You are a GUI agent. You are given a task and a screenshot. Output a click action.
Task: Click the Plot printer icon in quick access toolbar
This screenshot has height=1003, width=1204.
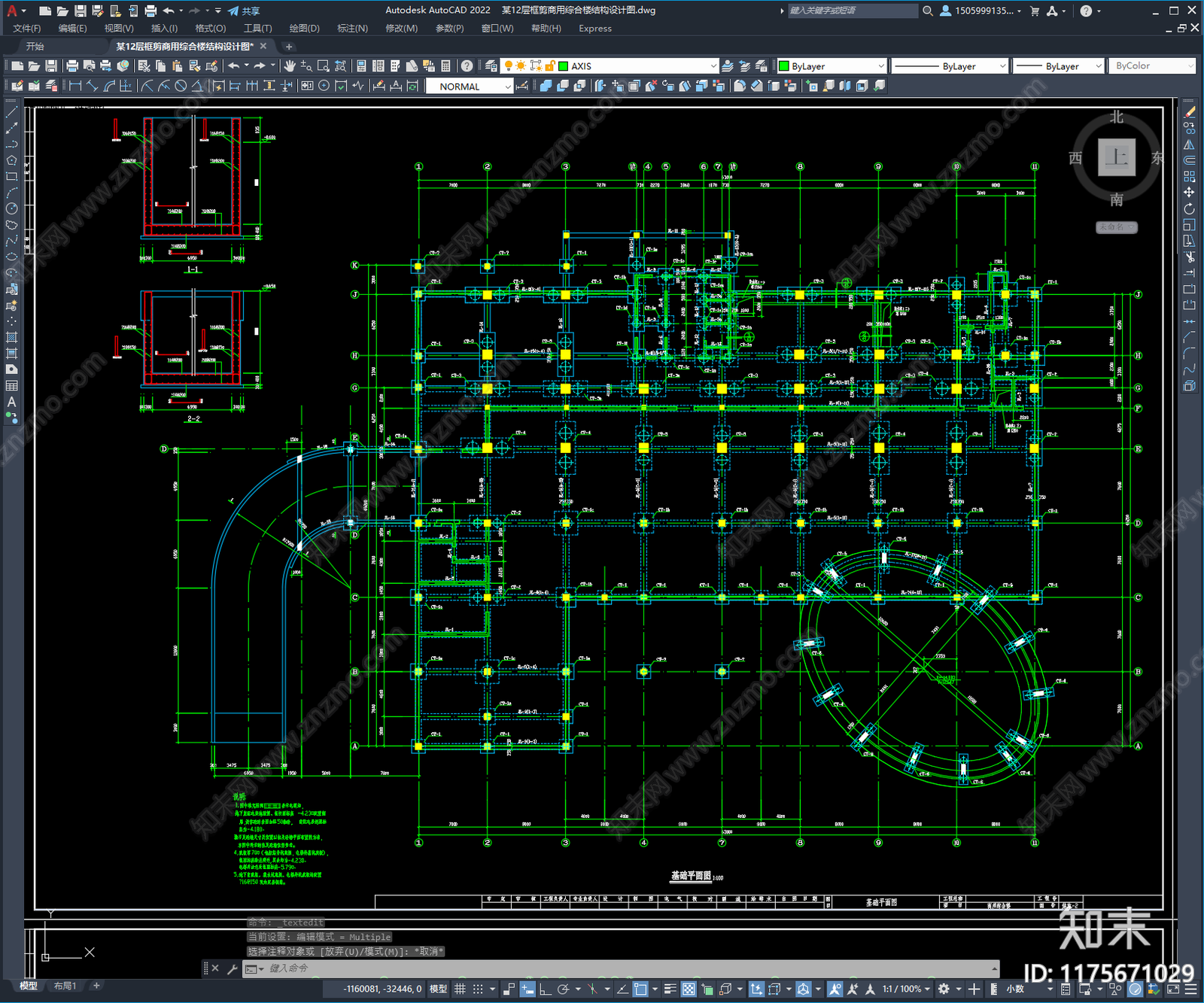click(x=150, y=11)
